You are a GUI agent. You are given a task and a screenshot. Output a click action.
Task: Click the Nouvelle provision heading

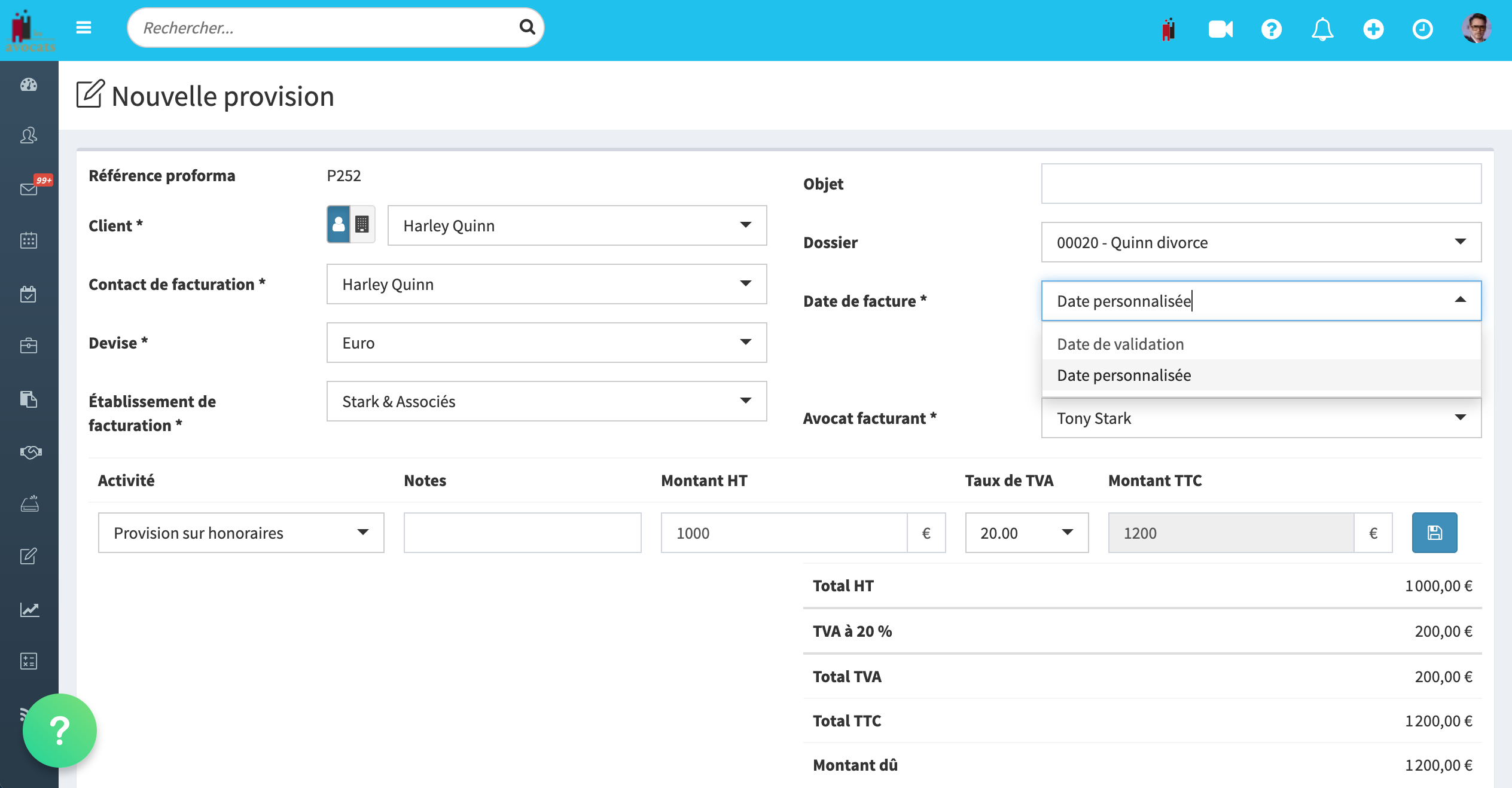pos(222,96)
